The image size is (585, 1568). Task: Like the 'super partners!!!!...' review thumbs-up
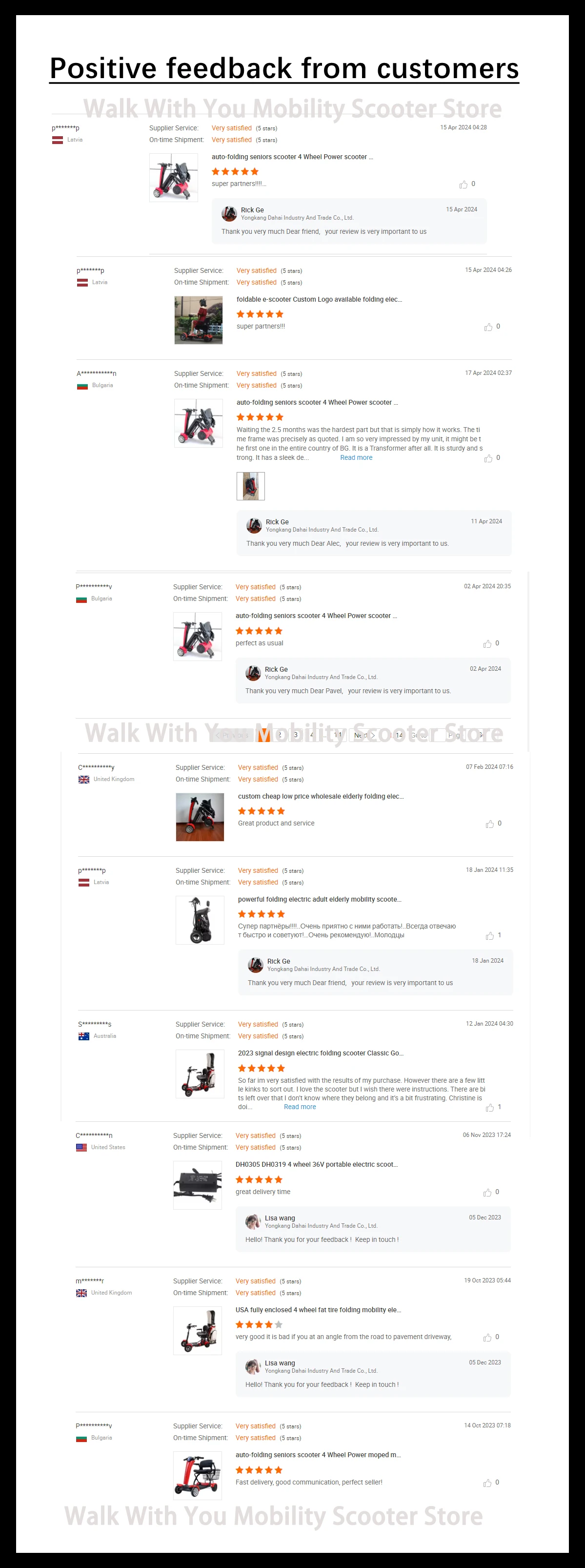(x=464, y=185)
